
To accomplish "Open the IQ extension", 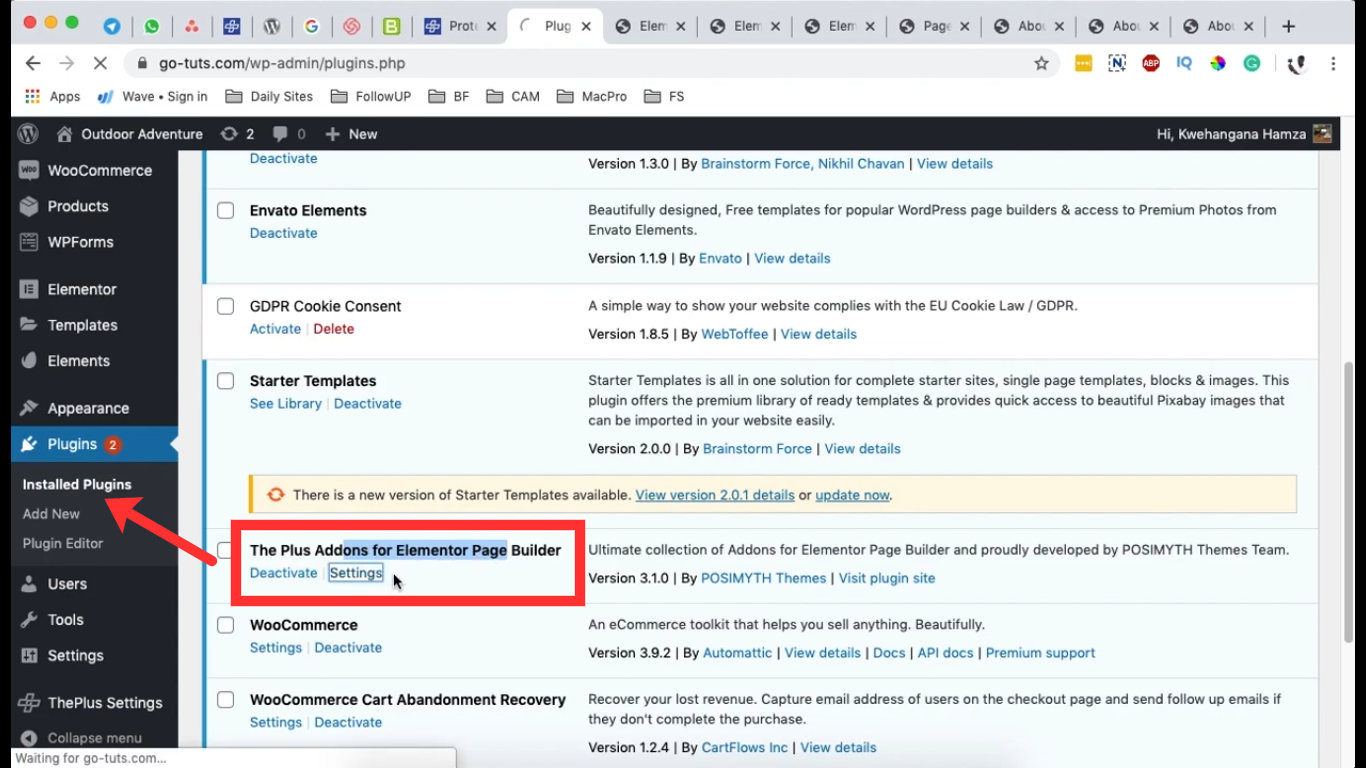I will [1184, 63].
